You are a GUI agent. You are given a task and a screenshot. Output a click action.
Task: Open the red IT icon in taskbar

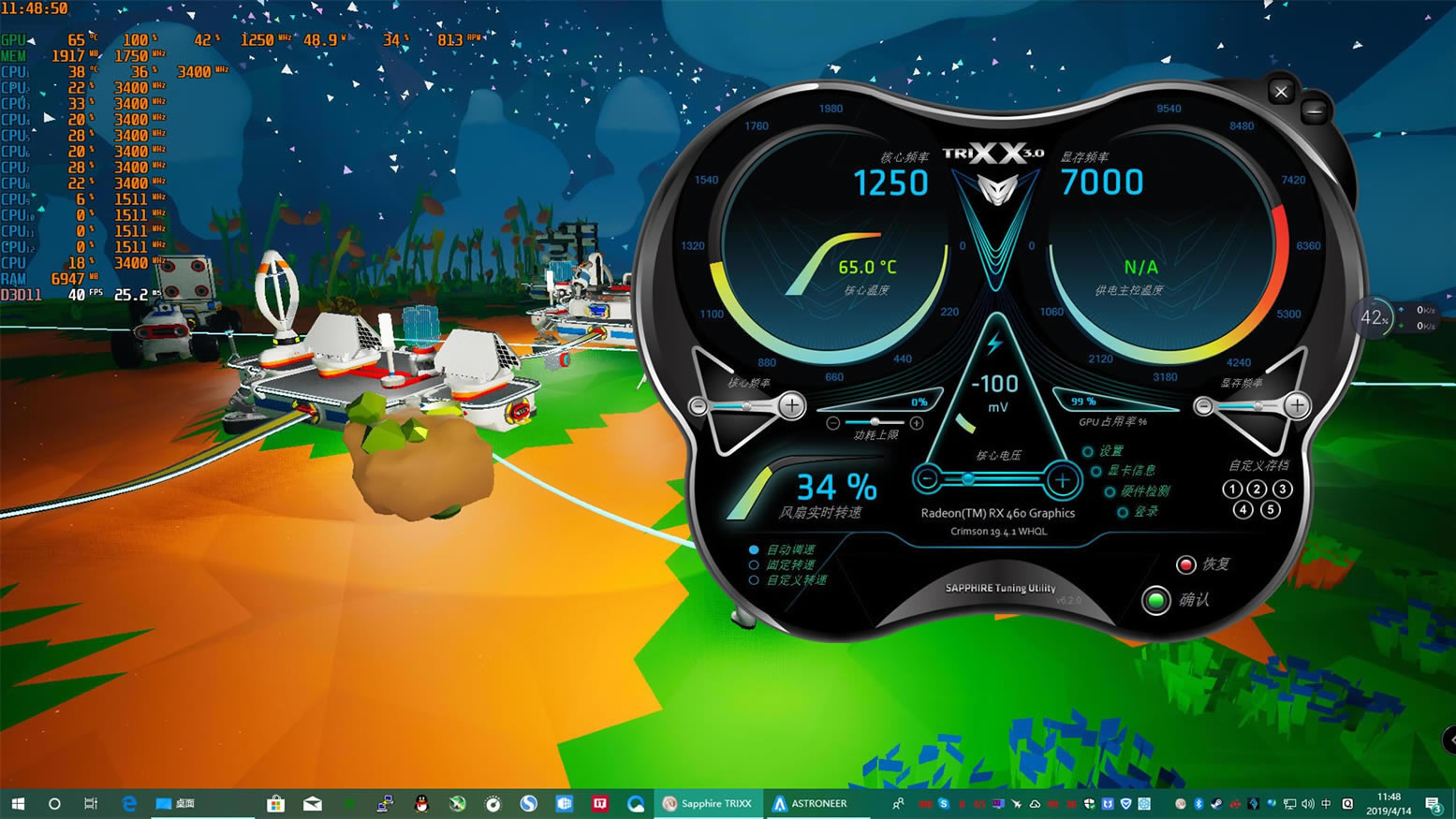[x=600, y=803]
